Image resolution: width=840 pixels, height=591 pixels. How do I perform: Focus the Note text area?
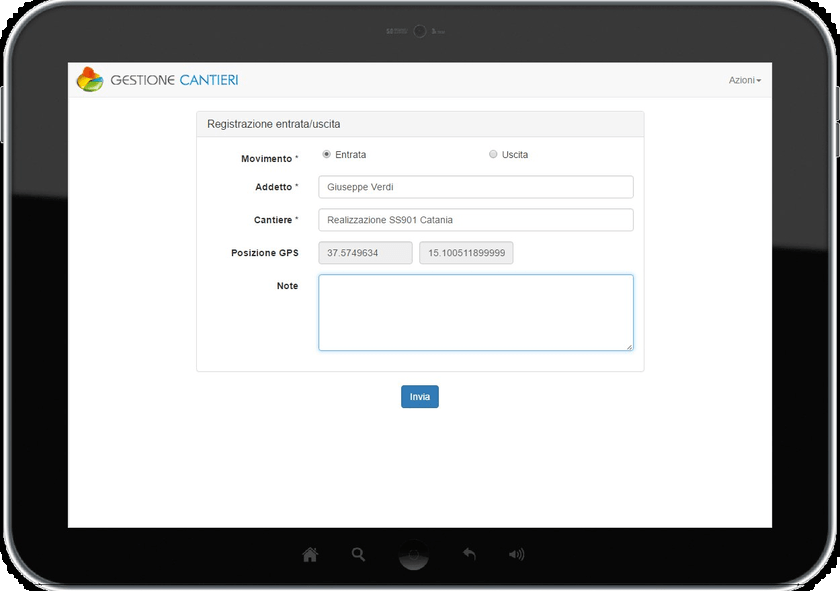pos(475,312)
